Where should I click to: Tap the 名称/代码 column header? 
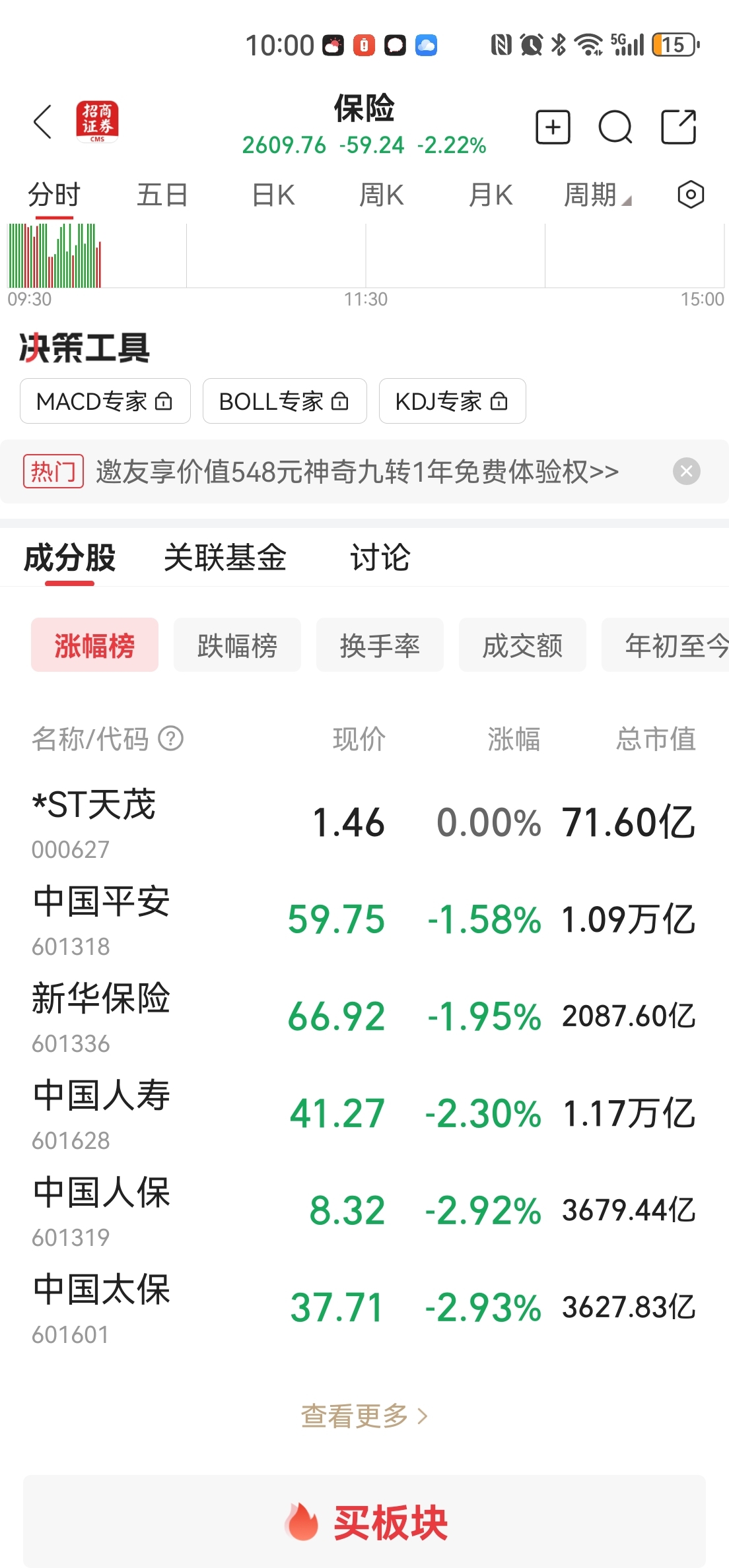click(90, 738)
